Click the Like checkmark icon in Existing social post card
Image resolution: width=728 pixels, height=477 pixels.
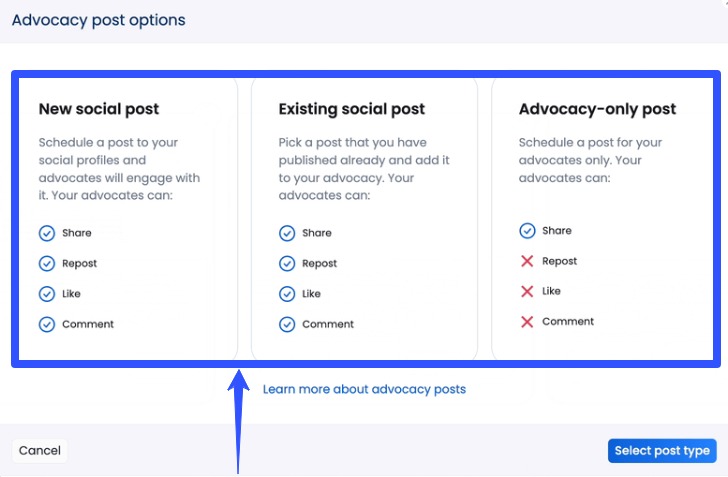[287, 294]
